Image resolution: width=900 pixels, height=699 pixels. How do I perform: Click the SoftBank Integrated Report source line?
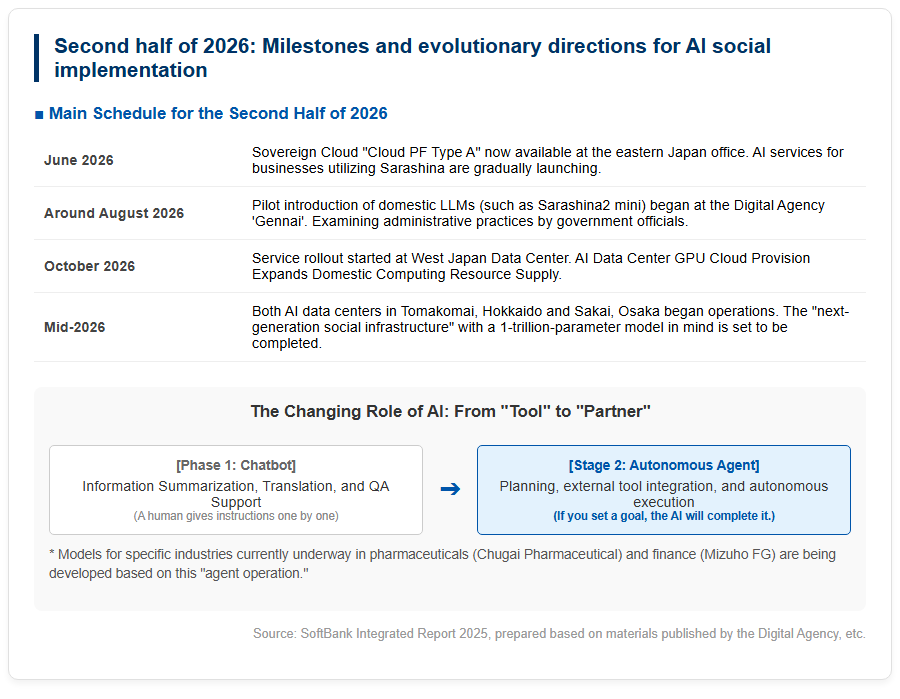pyautogui.click(x=559, y=634)
